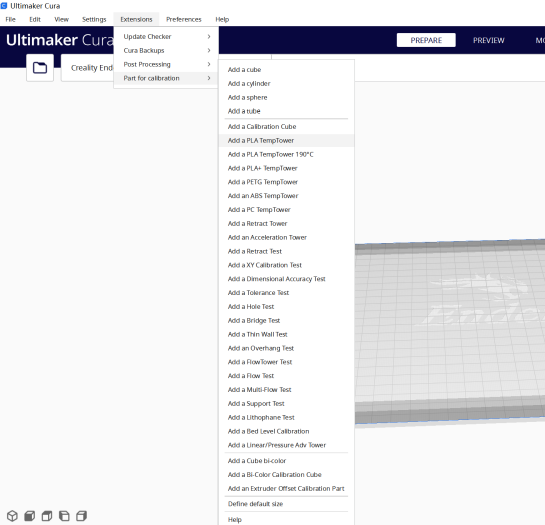
Task: Select Add a PETG TempTower
Action: pos(286,182)
